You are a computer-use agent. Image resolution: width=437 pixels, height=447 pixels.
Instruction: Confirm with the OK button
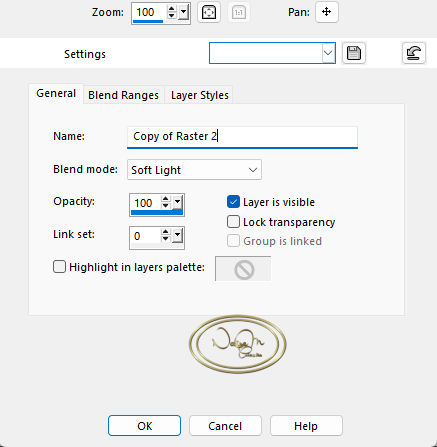coord(144,426)
